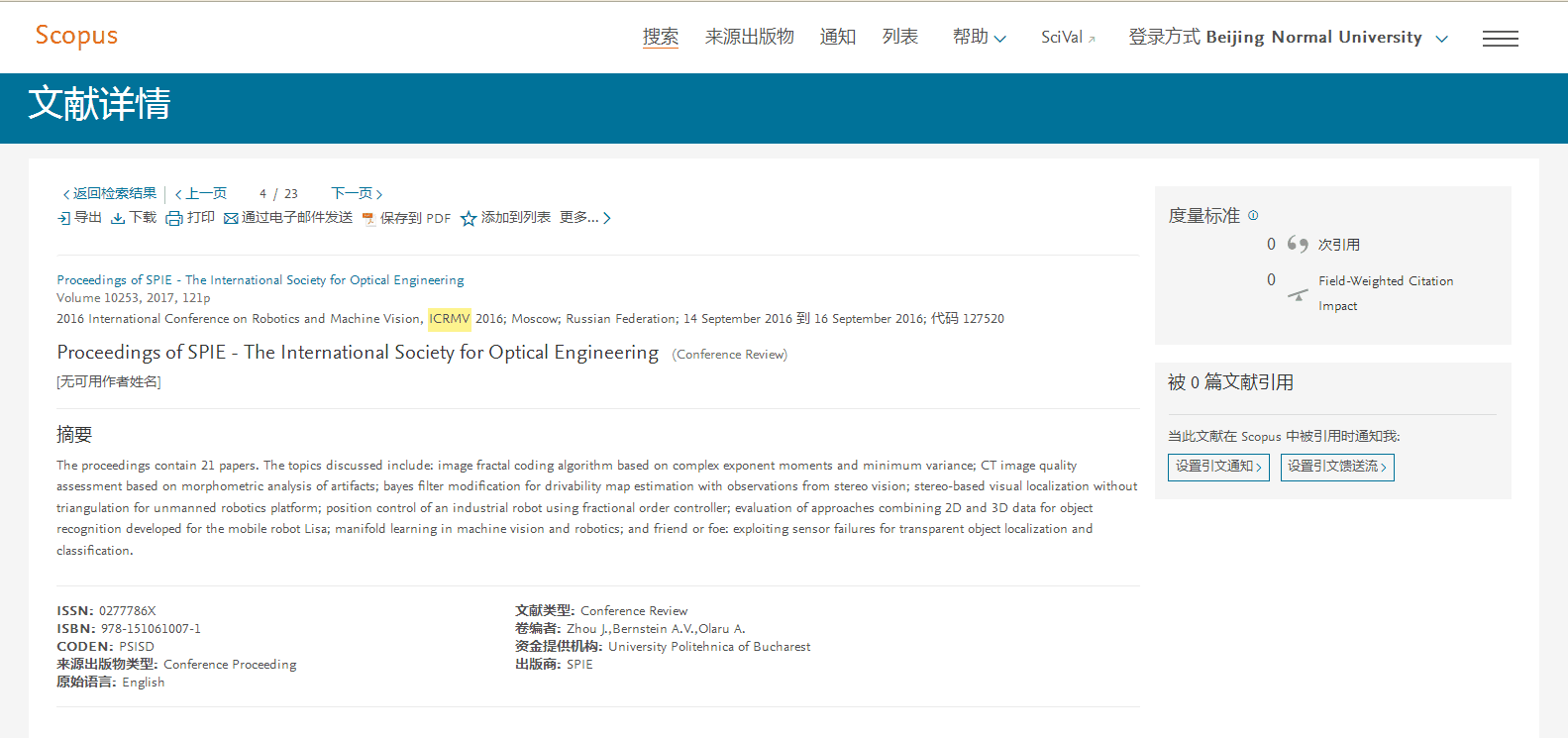
Task: Click the email envelope icon
Action: (x=231, y=218)
